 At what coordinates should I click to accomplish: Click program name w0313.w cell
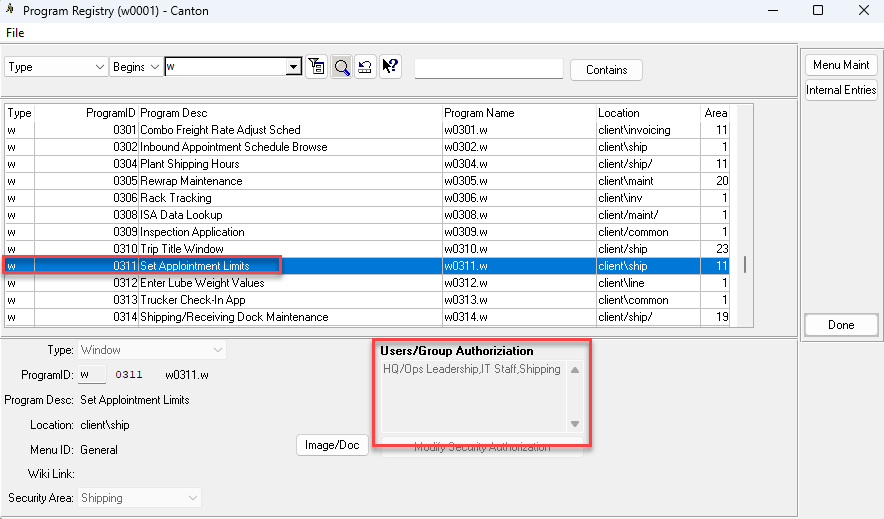(519, 300)
